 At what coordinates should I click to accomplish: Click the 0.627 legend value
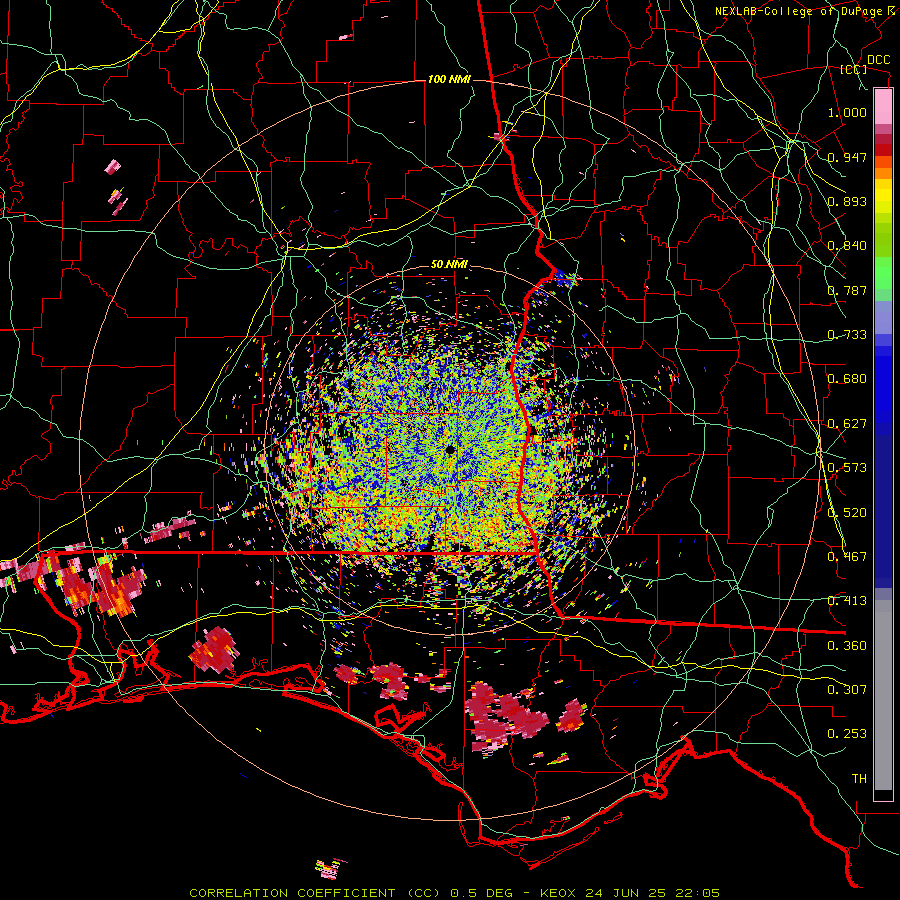[x=847, y=424]
